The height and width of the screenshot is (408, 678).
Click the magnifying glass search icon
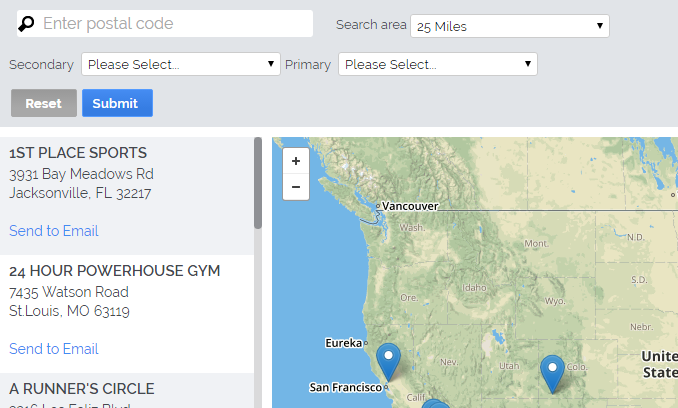click(26, 24)
